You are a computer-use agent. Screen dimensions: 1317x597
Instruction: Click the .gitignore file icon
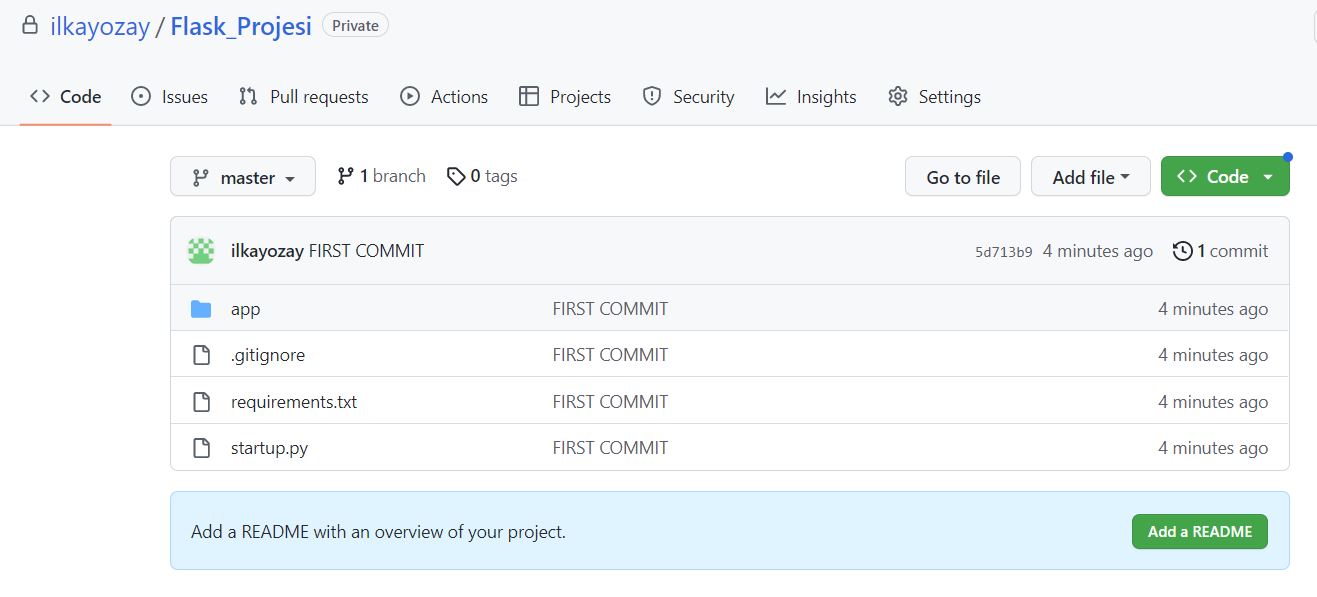click(201, 355)
